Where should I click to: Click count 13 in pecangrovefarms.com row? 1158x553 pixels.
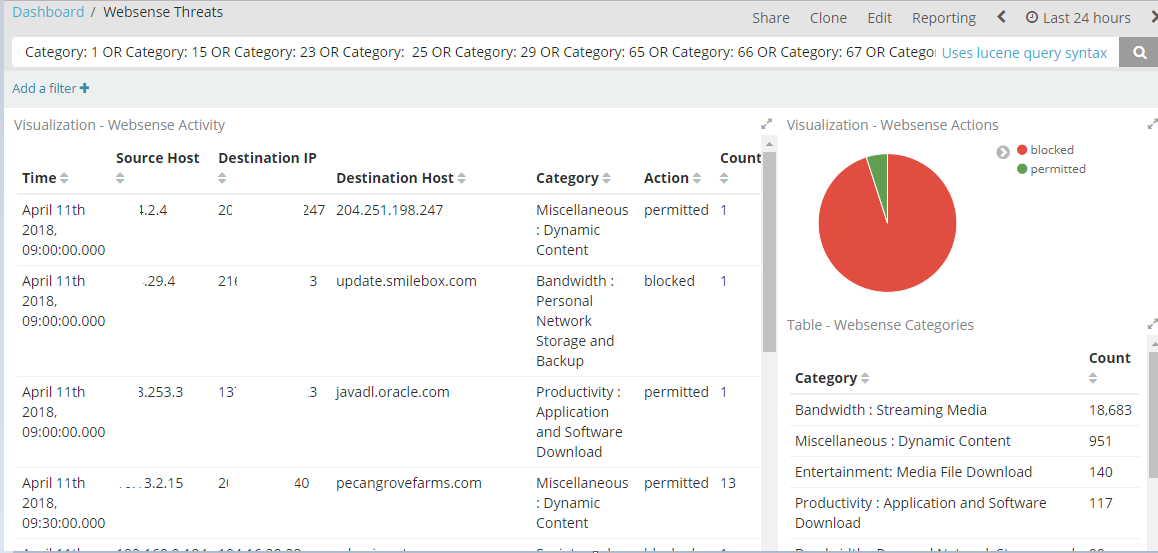point(727,483)
